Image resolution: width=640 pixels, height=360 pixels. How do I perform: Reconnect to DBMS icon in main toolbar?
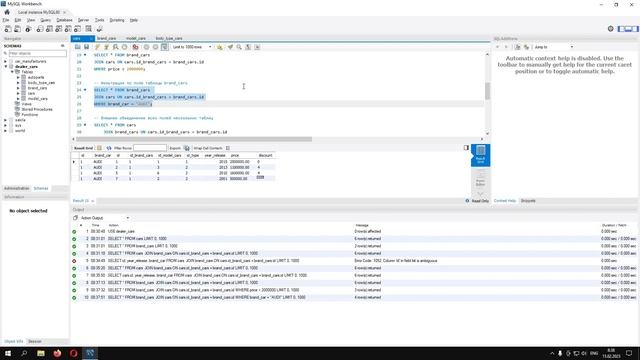pyautogui.click(x=100, y=29)
